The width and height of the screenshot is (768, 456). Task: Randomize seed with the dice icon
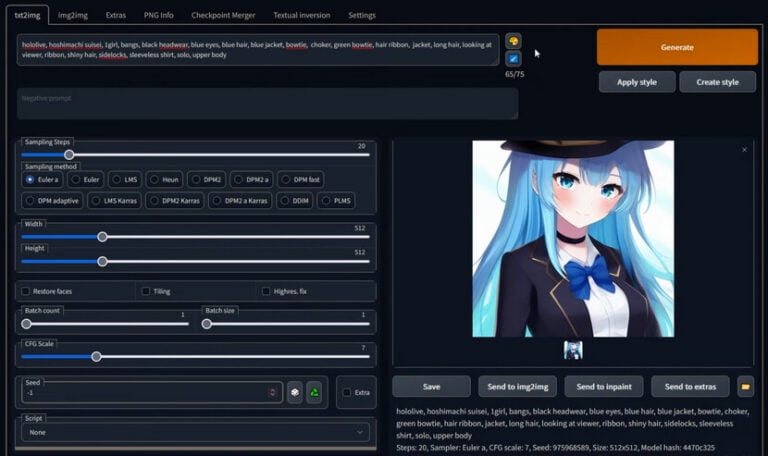[x=295, y=392]
